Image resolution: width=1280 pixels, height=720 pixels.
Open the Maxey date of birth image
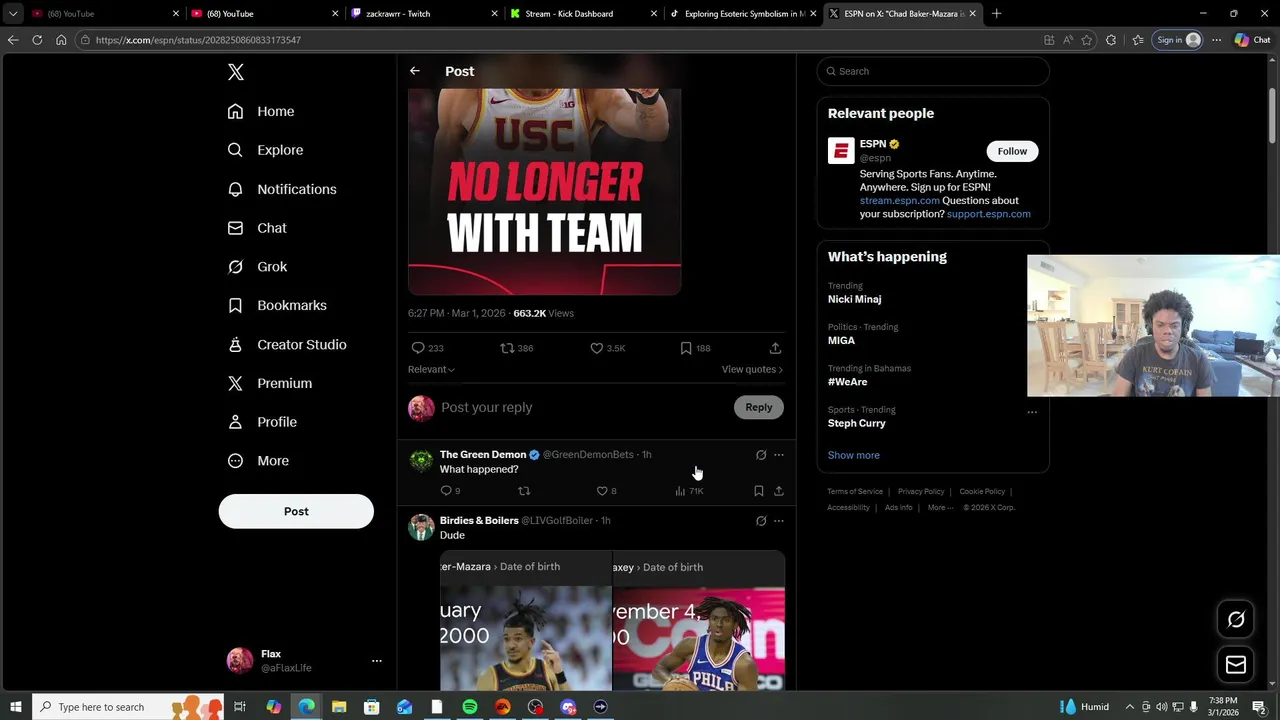point(699,620)
